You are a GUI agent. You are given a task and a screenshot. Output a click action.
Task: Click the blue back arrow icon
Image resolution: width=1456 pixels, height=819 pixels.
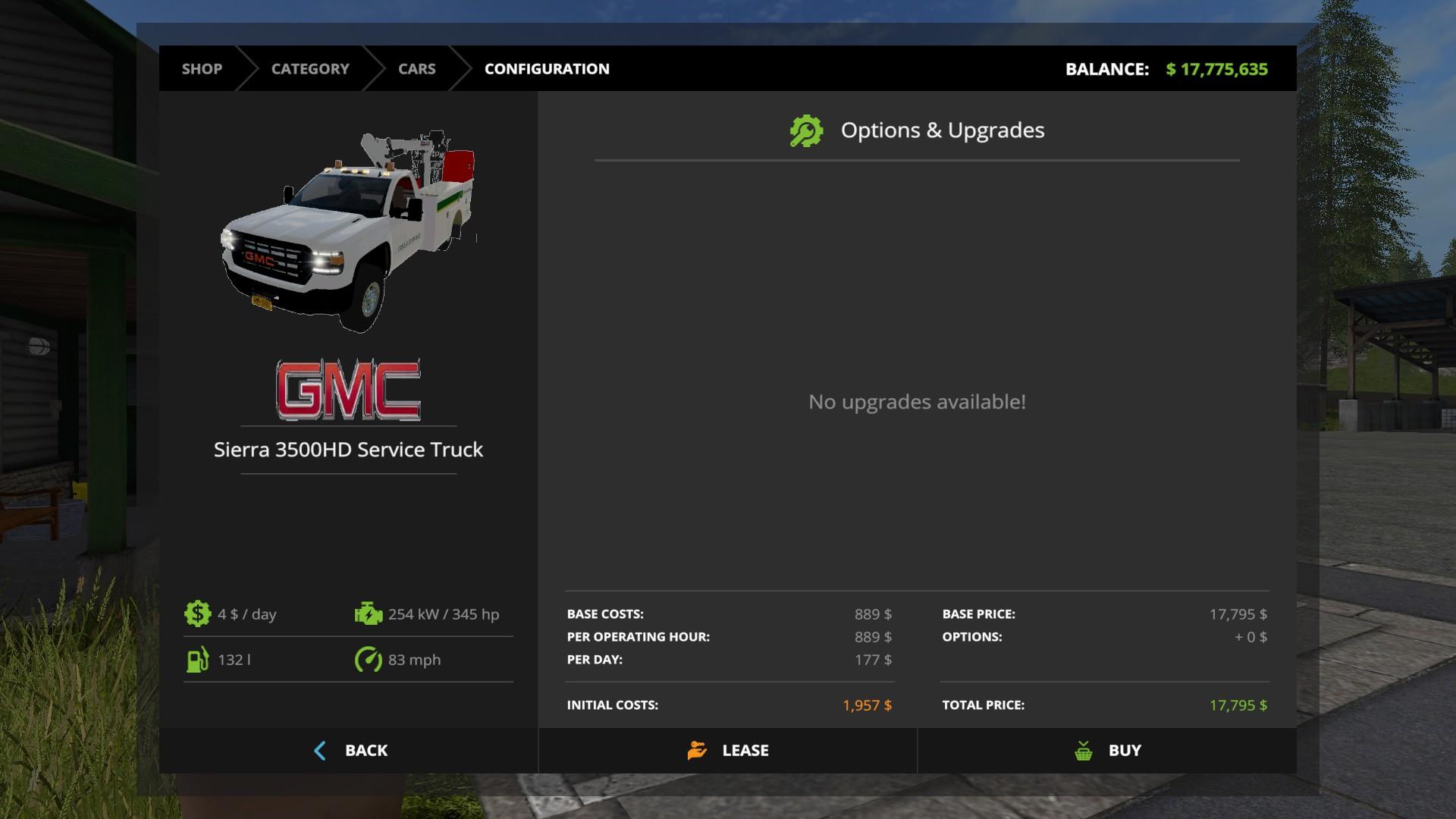pyautogui.click(x=320, y=751)
